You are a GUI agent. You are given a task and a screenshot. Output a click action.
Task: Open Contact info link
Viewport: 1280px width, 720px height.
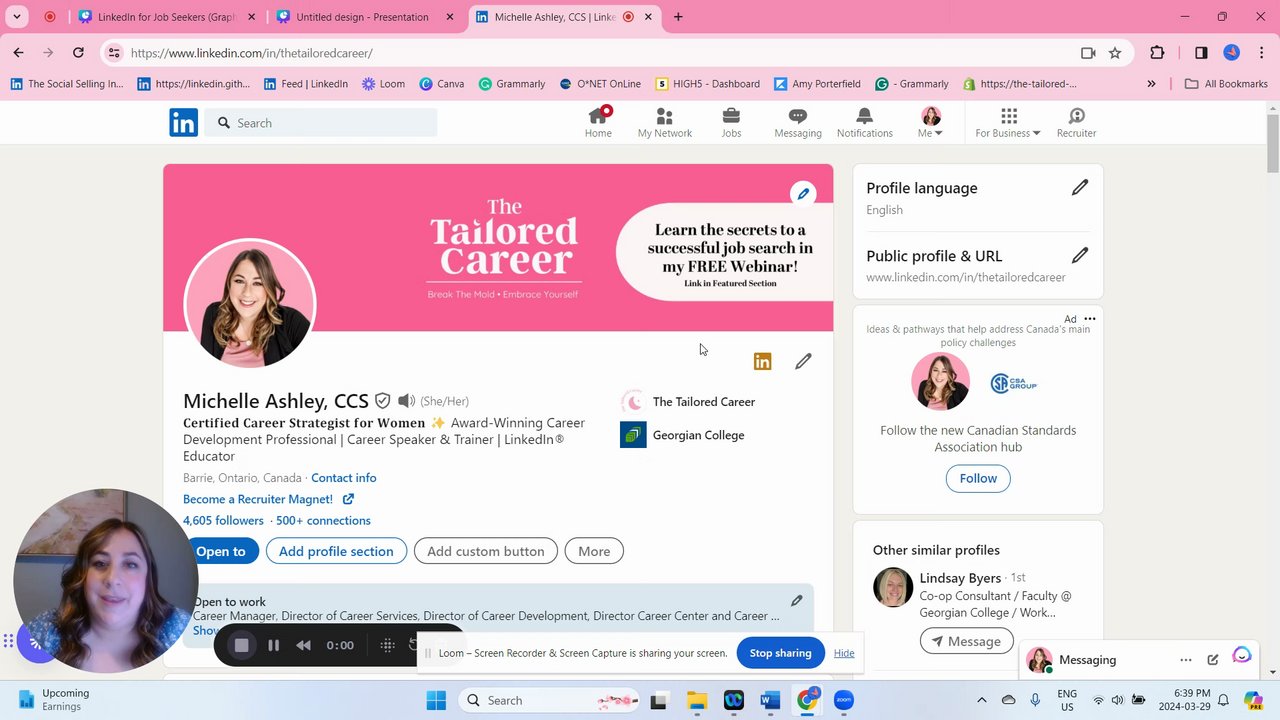pos(343,478)
